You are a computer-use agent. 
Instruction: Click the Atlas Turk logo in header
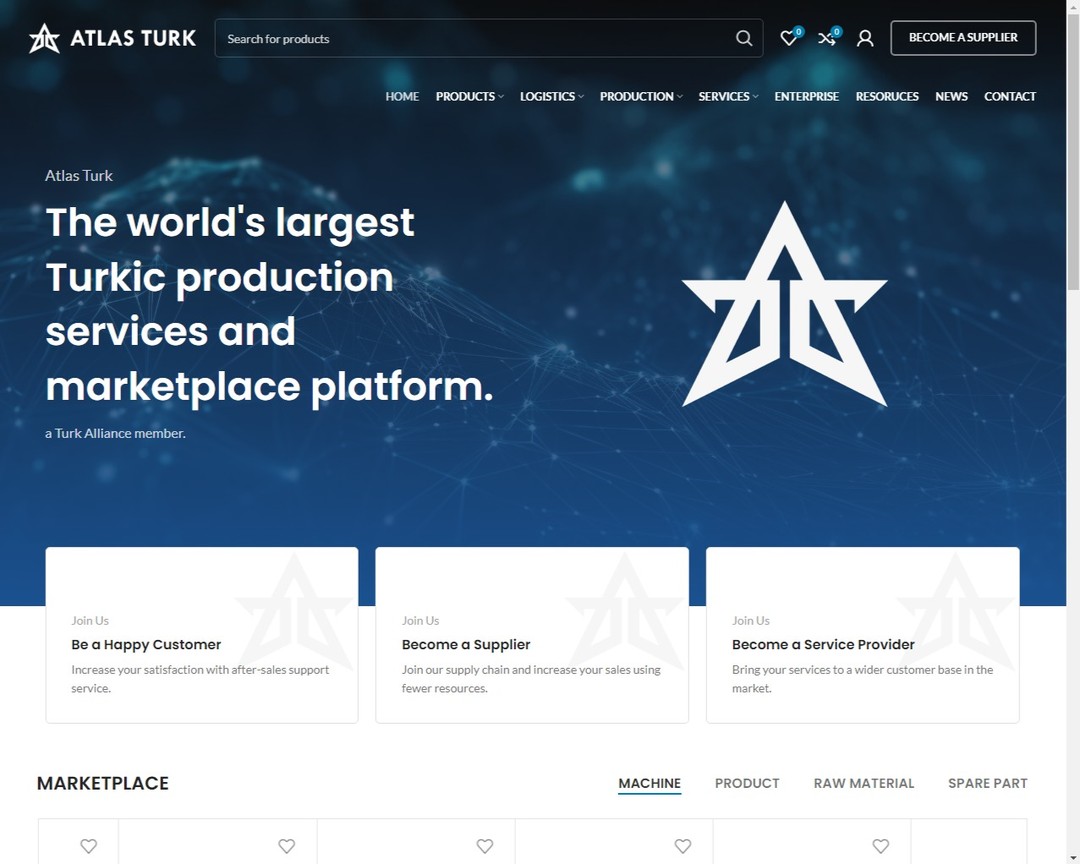click(112, 38)
